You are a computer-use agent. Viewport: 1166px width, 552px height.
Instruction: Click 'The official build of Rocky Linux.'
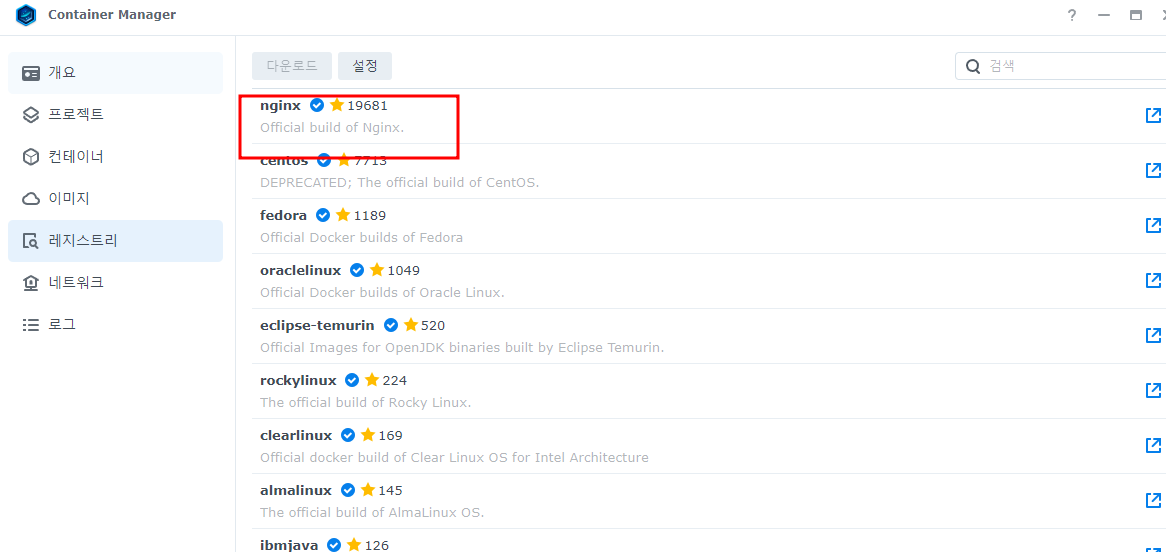click(365, 402)
